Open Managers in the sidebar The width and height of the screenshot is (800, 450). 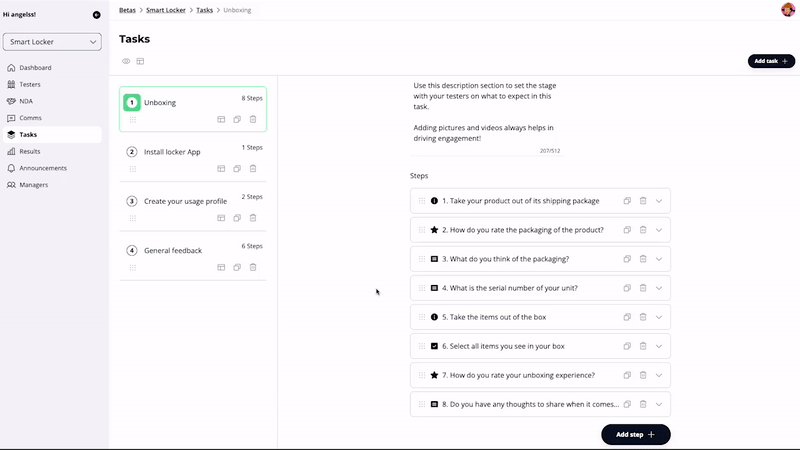point(52,185)
